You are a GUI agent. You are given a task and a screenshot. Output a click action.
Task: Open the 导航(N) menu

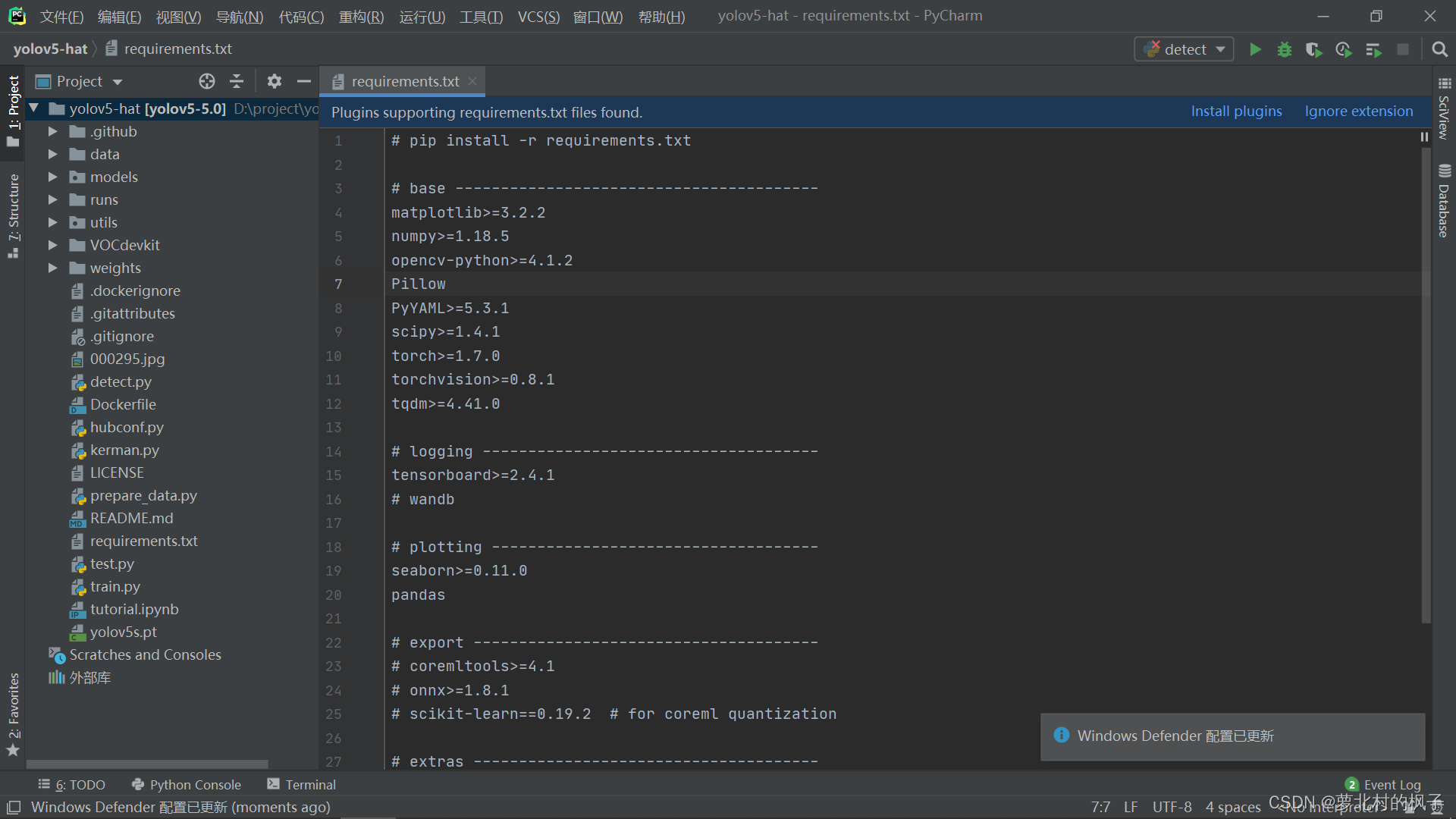point(240,16)
